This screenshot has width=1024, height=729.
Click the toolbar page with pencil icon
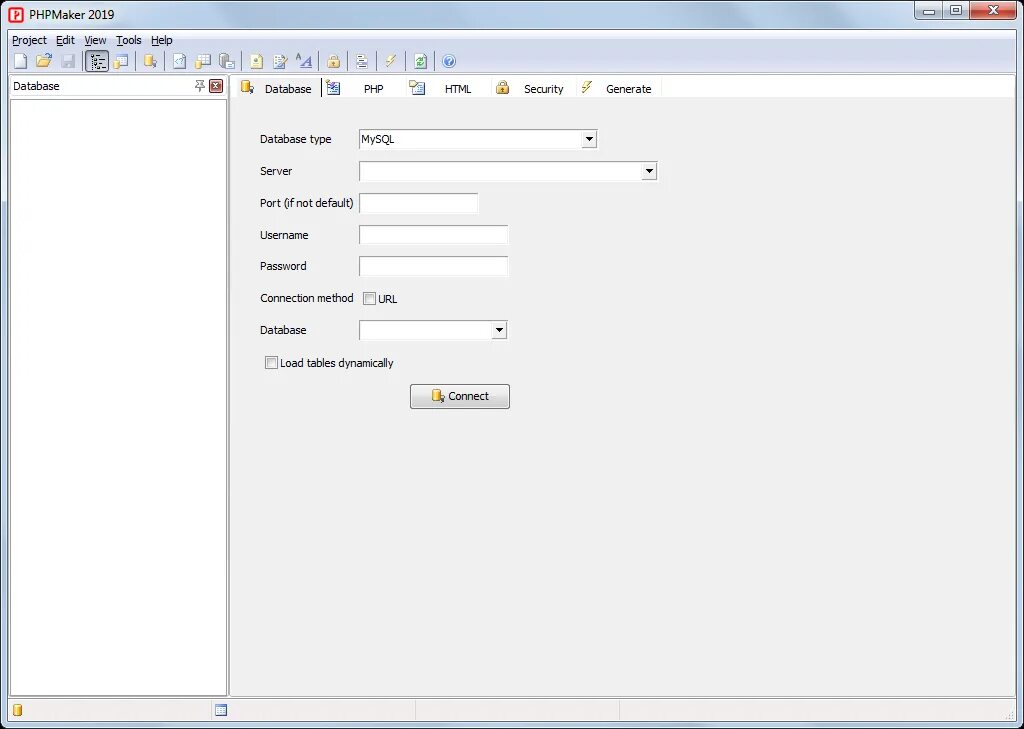[x=280, y=61]
